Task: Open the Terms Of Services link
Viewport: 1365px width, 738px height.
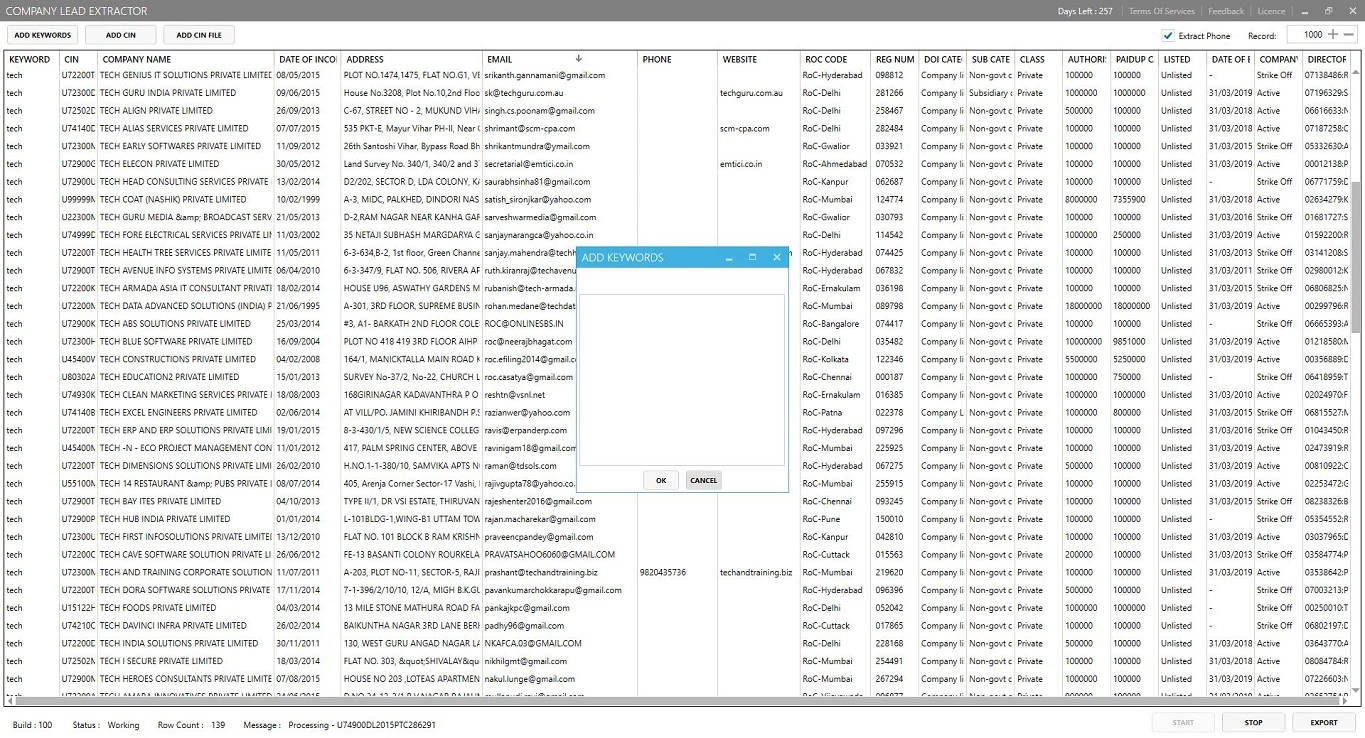Action: (x=1161, y=11)
